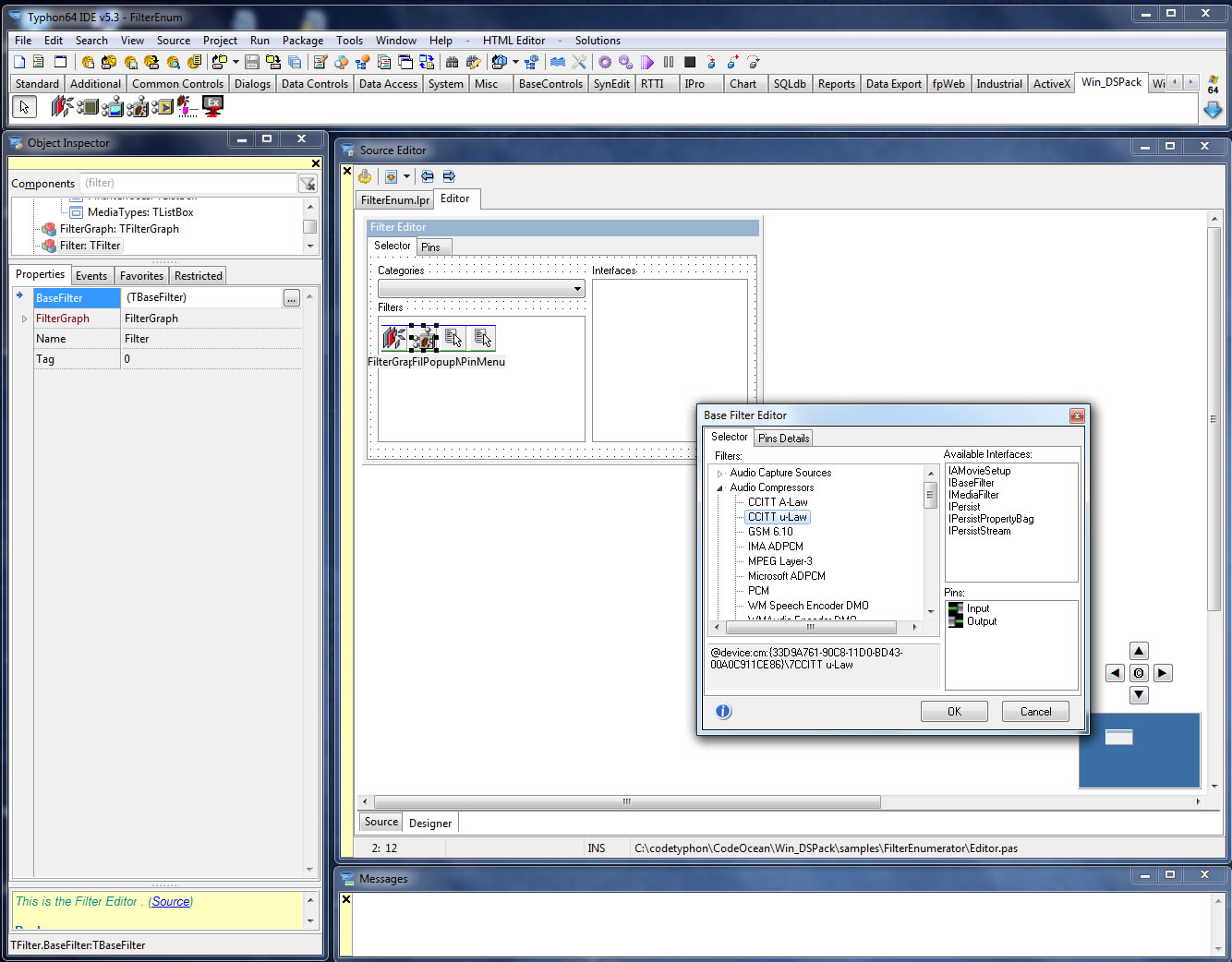1232x962 pixels.
Task: Click the ellipsis button for BaseFilter property
Action: point(291,298)
